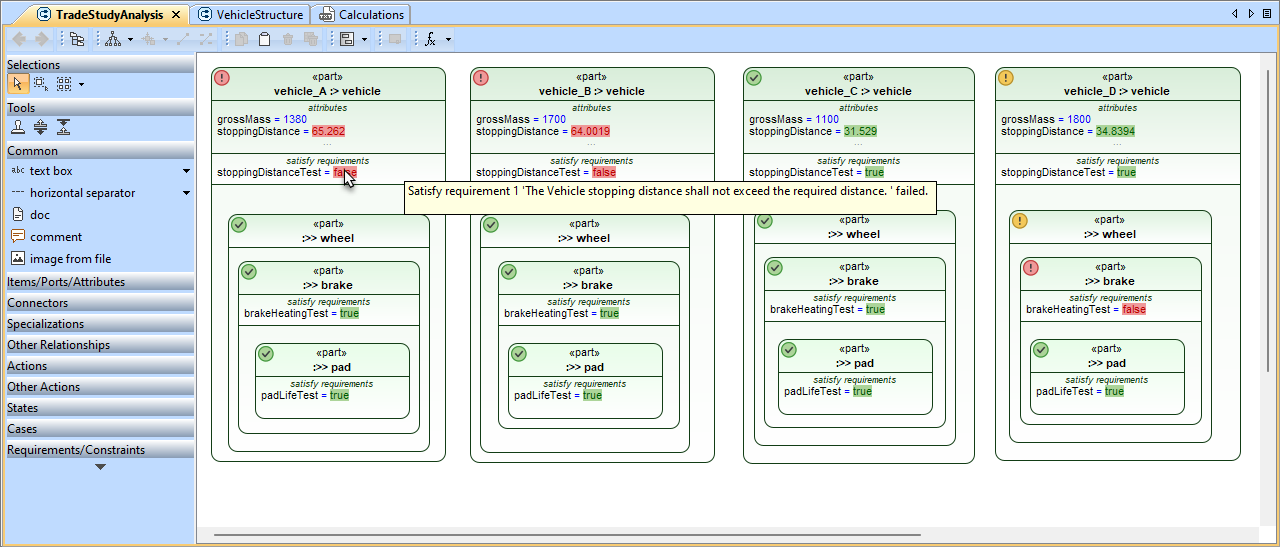The height and width of the screenshot is (547, 1280).
Task: Close the TradeStudyAnalysis tab
Action: (x=176, y=15)
